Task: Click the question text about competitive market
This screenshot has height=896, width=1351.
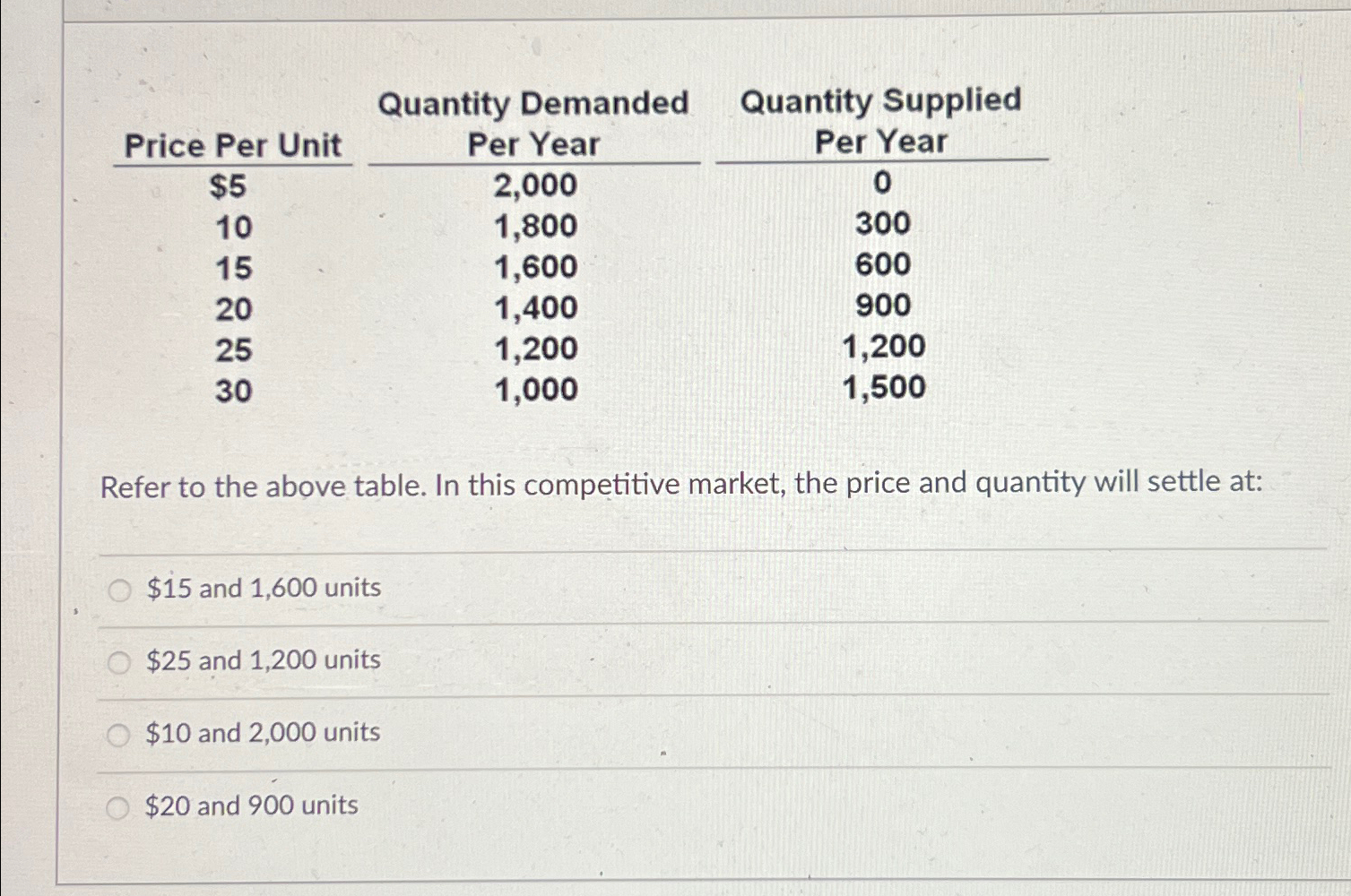Action: (681, 485)
